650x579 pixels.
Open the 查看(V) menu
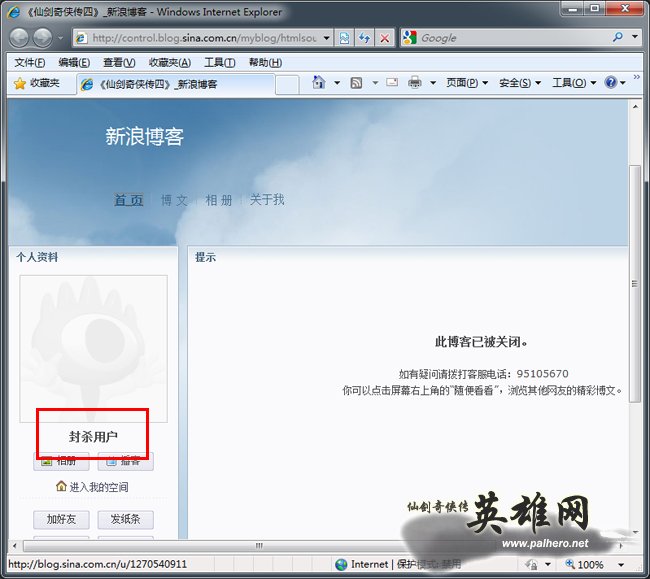pyautogui.click(x=118, y=62)
